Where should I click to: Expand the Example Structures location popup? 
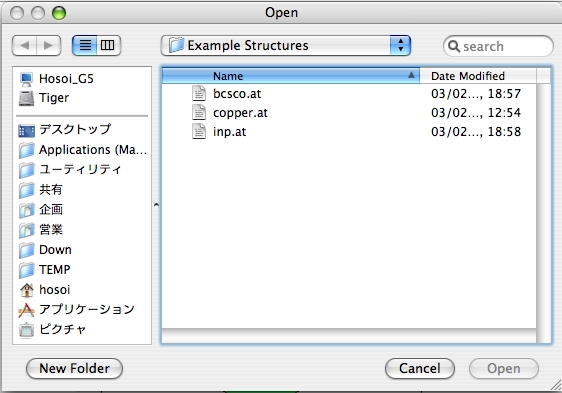[286, 46]
